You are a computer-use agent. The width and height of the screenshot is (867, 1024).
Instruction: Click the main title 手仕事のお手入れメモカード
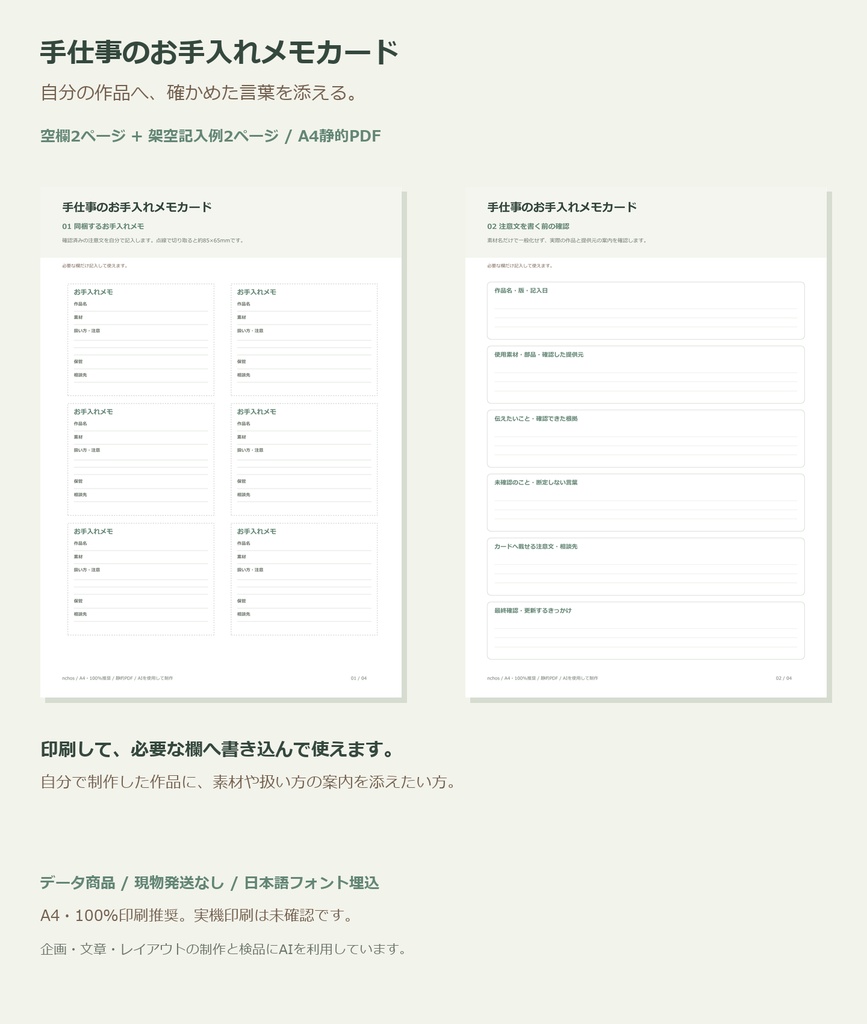tap(219, 52)
